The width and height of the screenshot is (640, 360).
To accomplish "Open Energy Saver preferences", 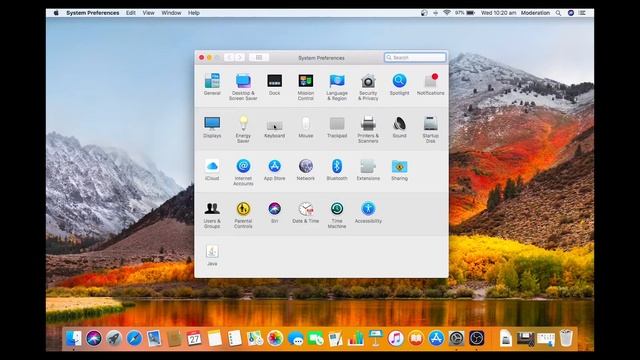I will pyautogui.click(x=243, y=129).
